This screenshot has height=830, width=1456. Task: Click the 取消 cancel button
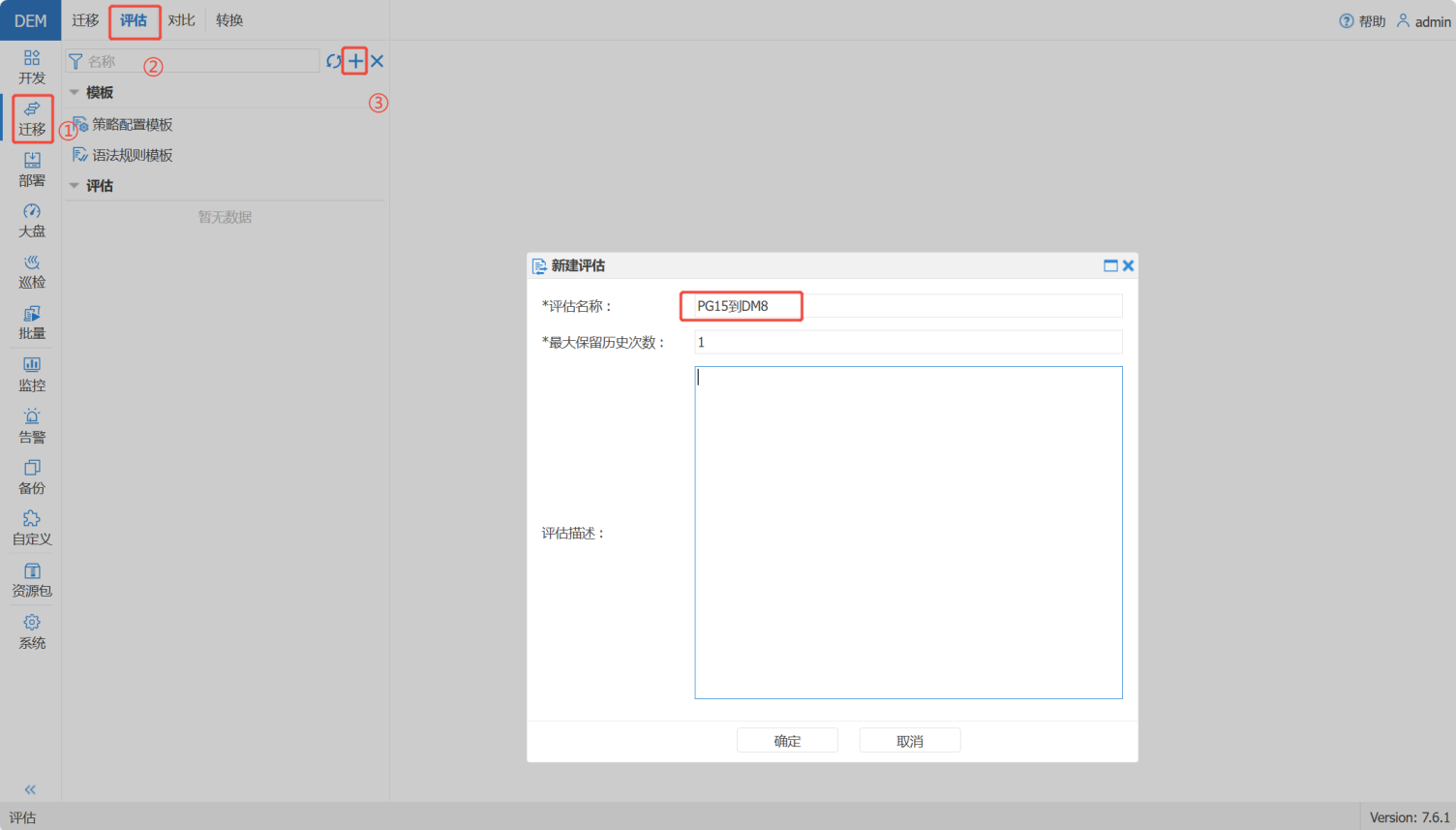(910, 741)
